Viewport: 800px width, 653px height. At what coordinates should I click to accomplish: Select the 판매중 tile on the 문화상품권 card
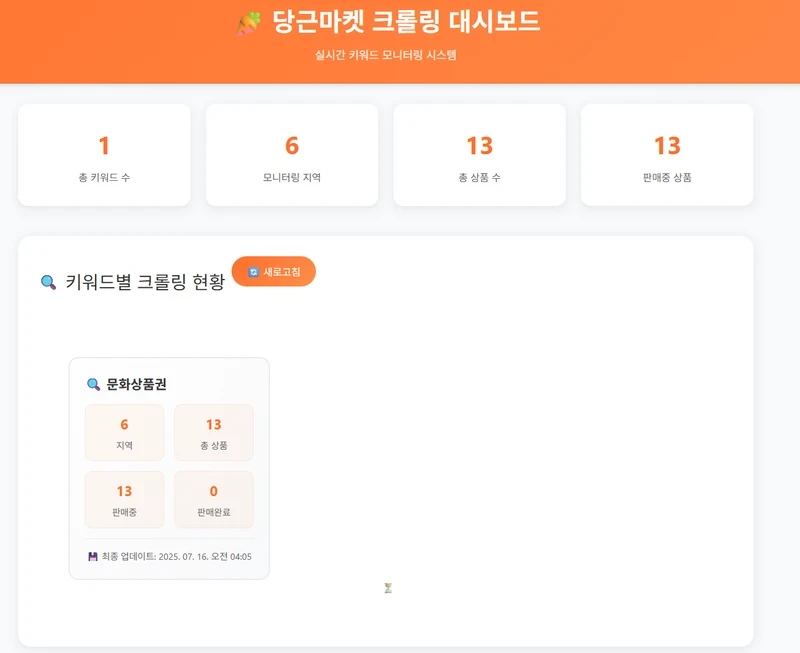click(x=124, y=500)
